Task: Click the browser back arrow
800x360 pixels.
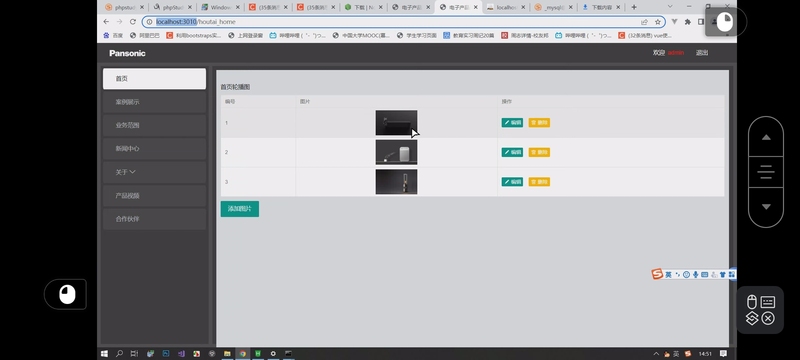Action: coord(106,22)
